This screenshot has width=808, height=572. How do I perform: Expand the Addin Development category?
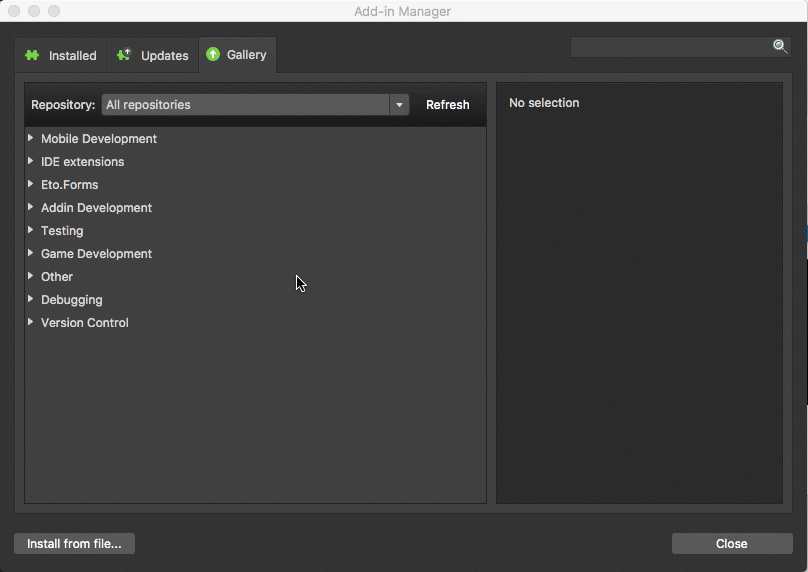30,207
